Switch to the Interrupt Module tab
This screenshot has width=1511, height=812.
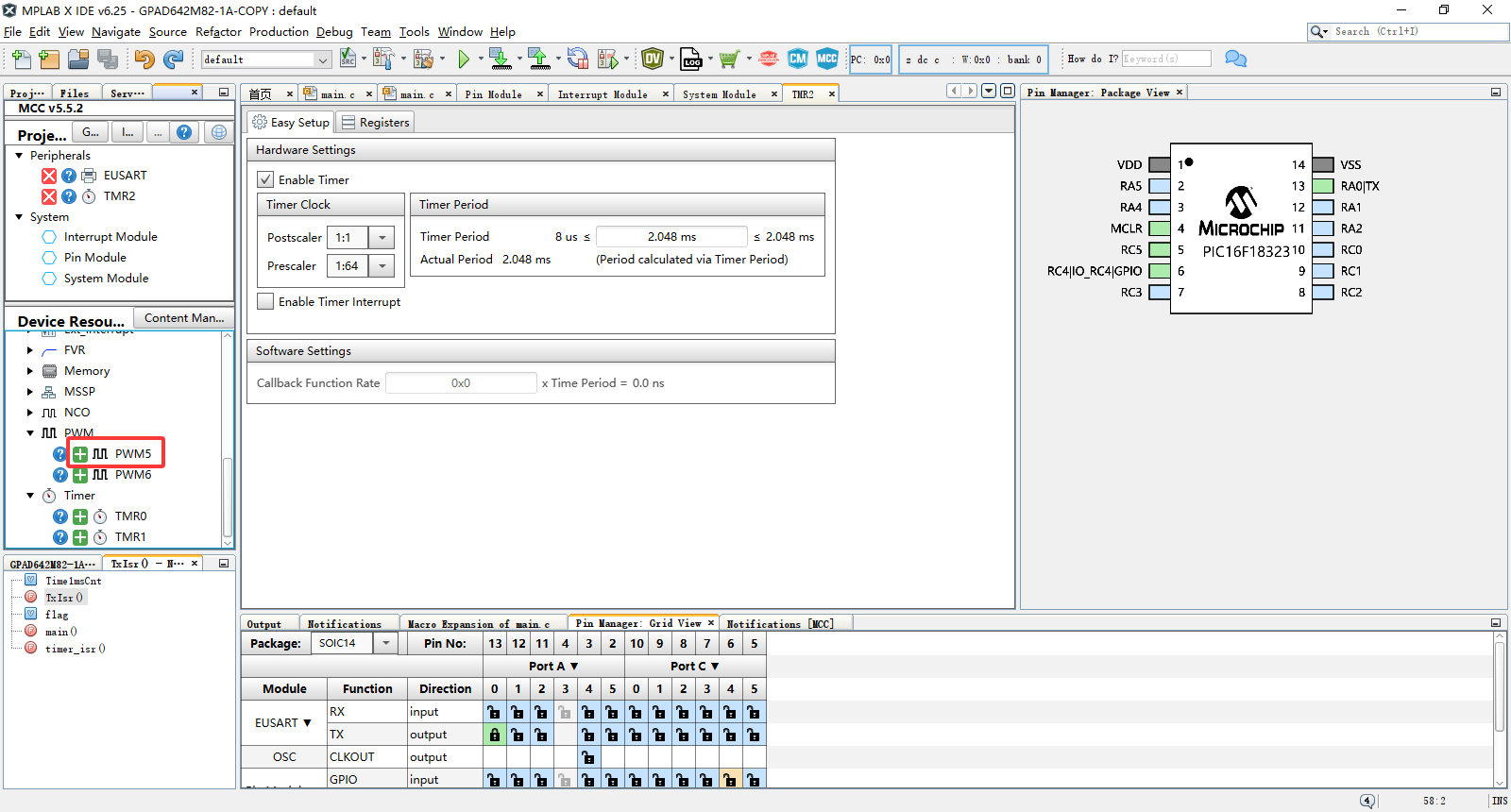[603, 94]
